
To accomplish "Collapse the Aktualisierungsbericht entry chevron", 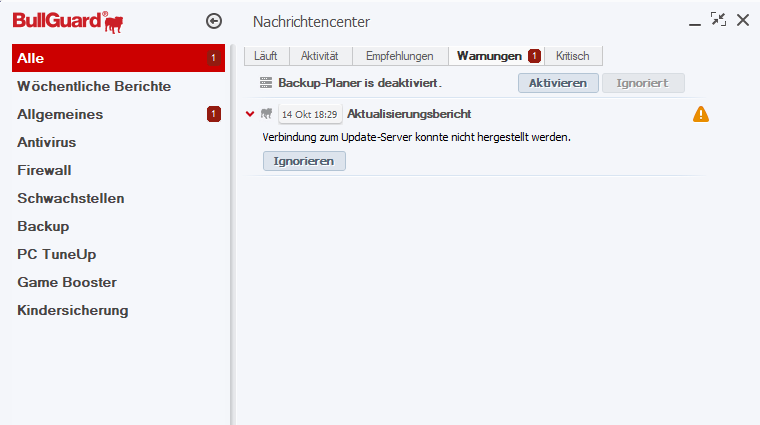I will pos(250,114).
